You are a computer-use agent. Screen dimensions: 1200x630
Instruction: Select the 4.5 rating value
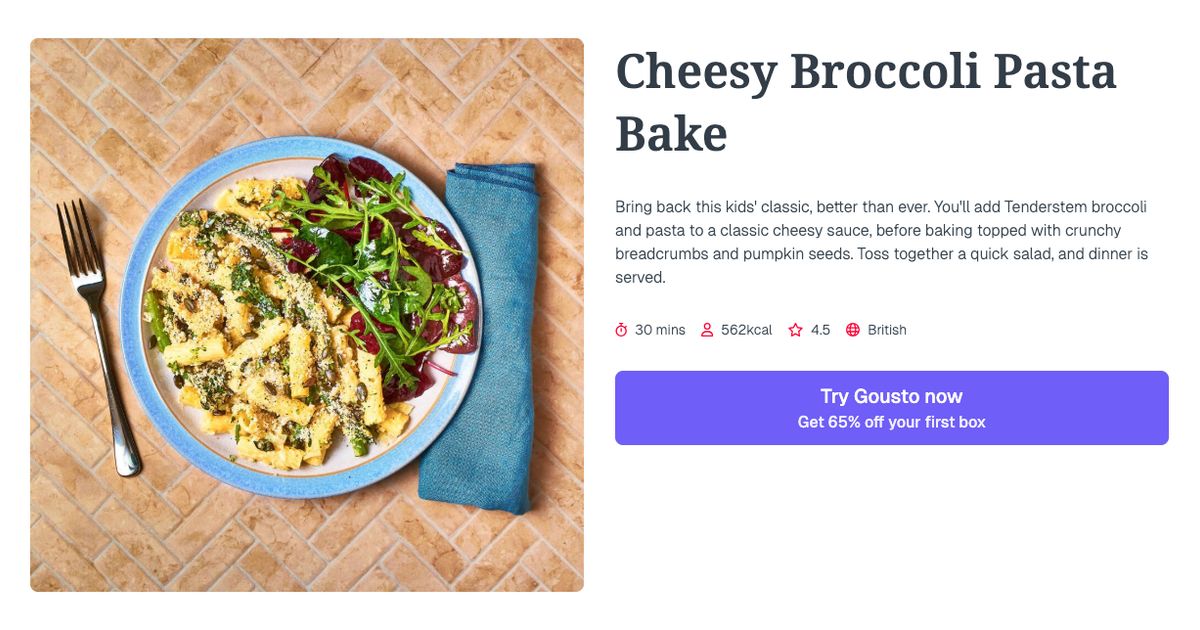tap(821, 329)
